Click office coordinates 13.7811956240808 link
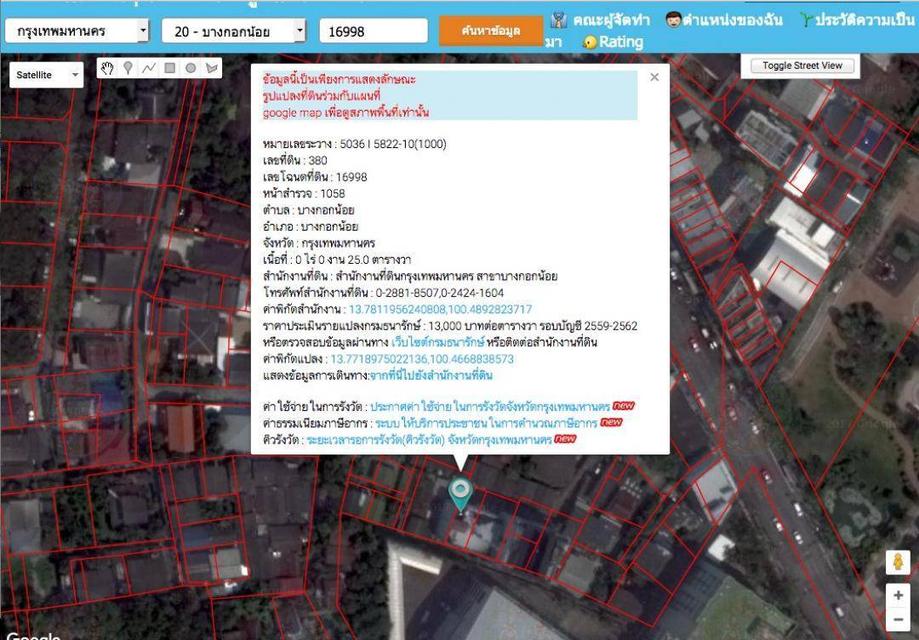This screenshot has height=640, width=919. (440, 309)
